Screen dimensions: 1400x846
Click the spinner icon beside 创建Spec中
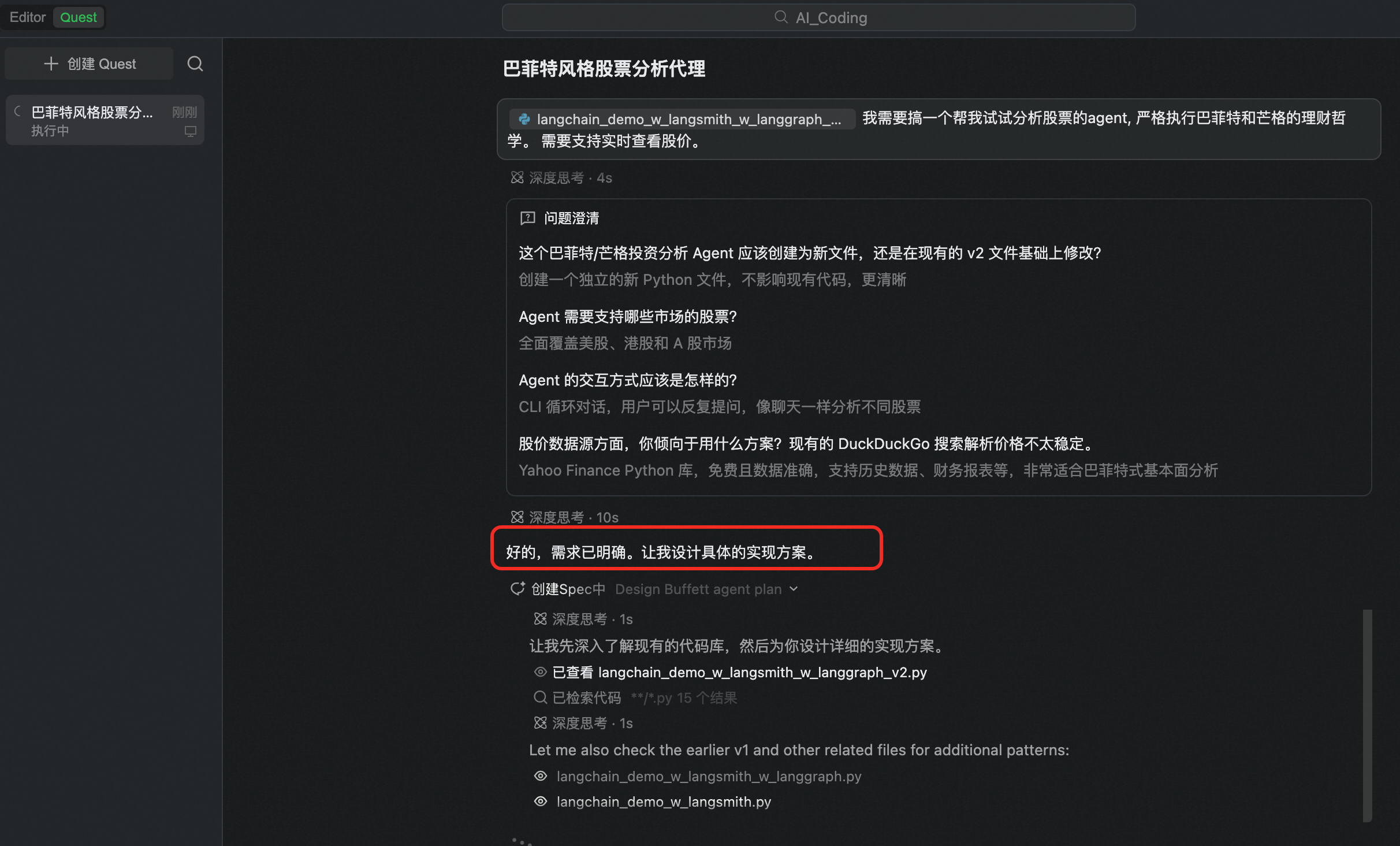point(517,589)
